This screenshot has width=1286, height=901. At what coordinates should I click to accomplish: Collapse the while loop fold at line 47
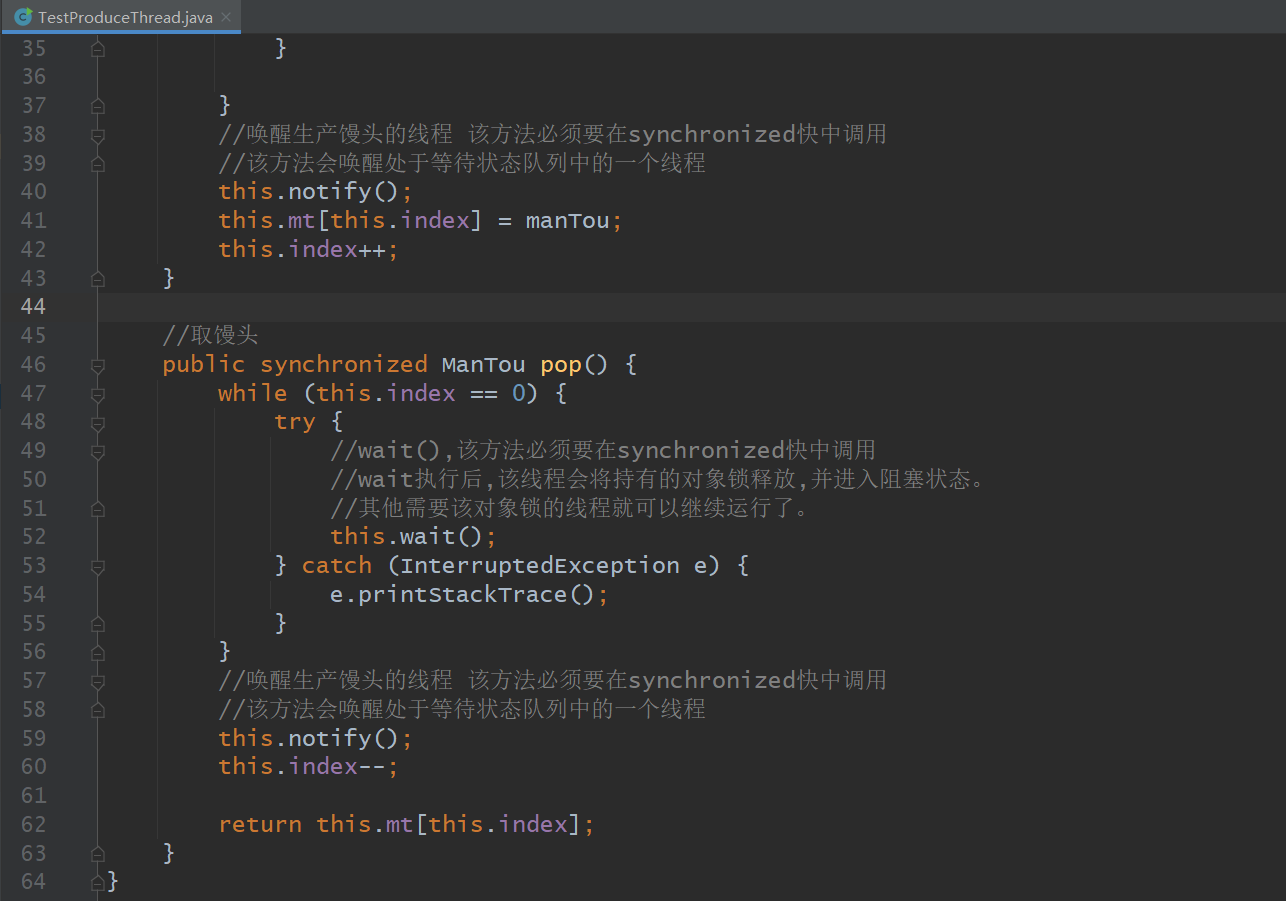97,394
